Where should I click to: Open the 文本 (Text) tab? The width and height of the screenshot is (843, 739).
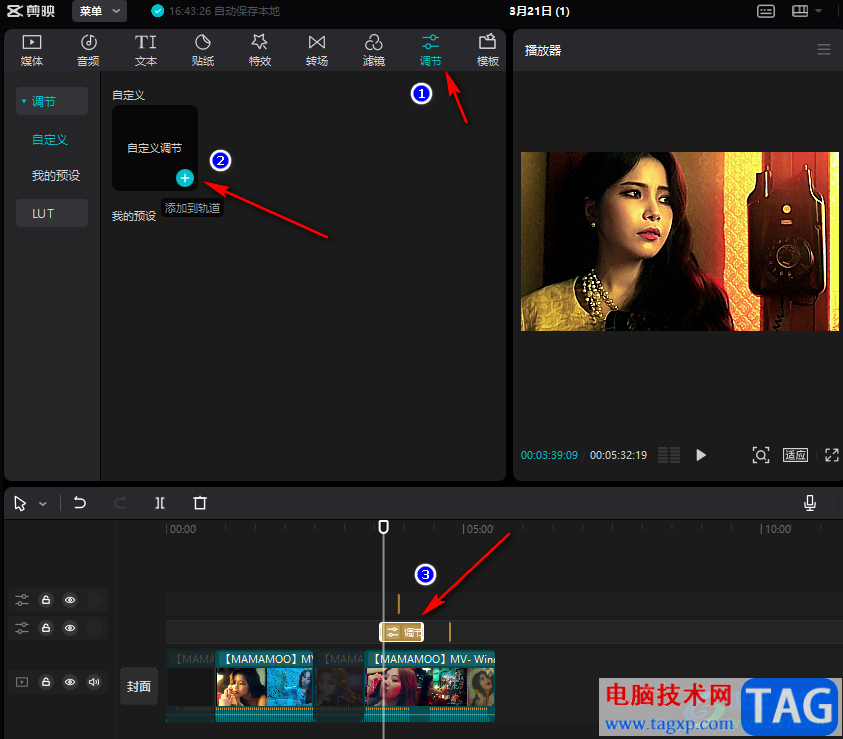point(146,50)
